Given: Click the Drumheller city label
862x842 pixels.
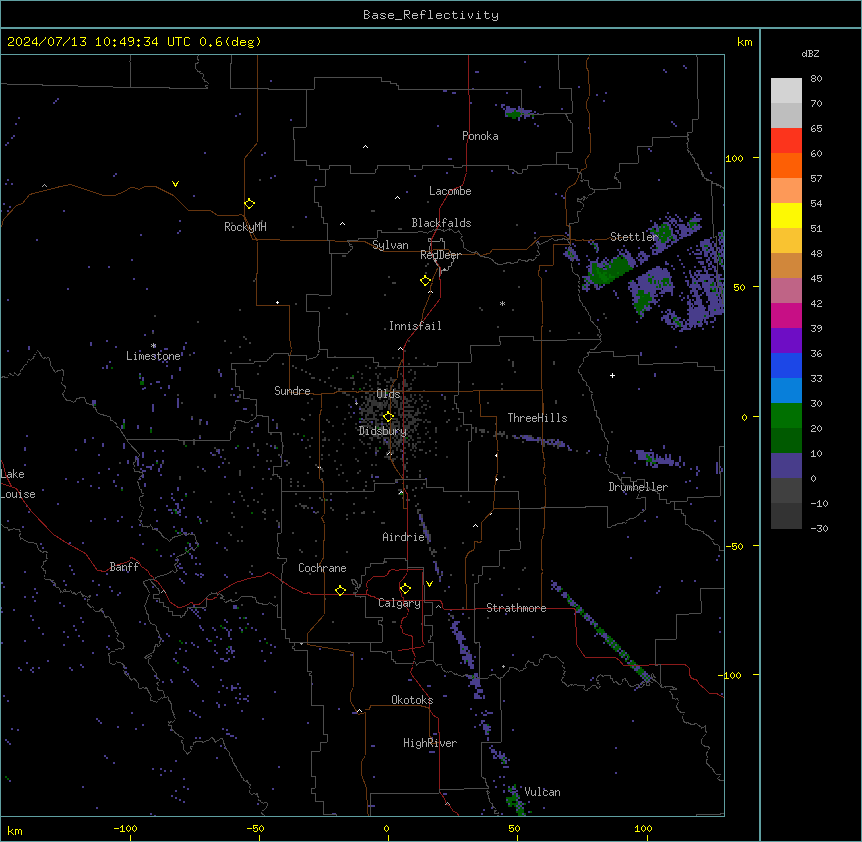Looking at the screenshot, I should click(638, 487).
